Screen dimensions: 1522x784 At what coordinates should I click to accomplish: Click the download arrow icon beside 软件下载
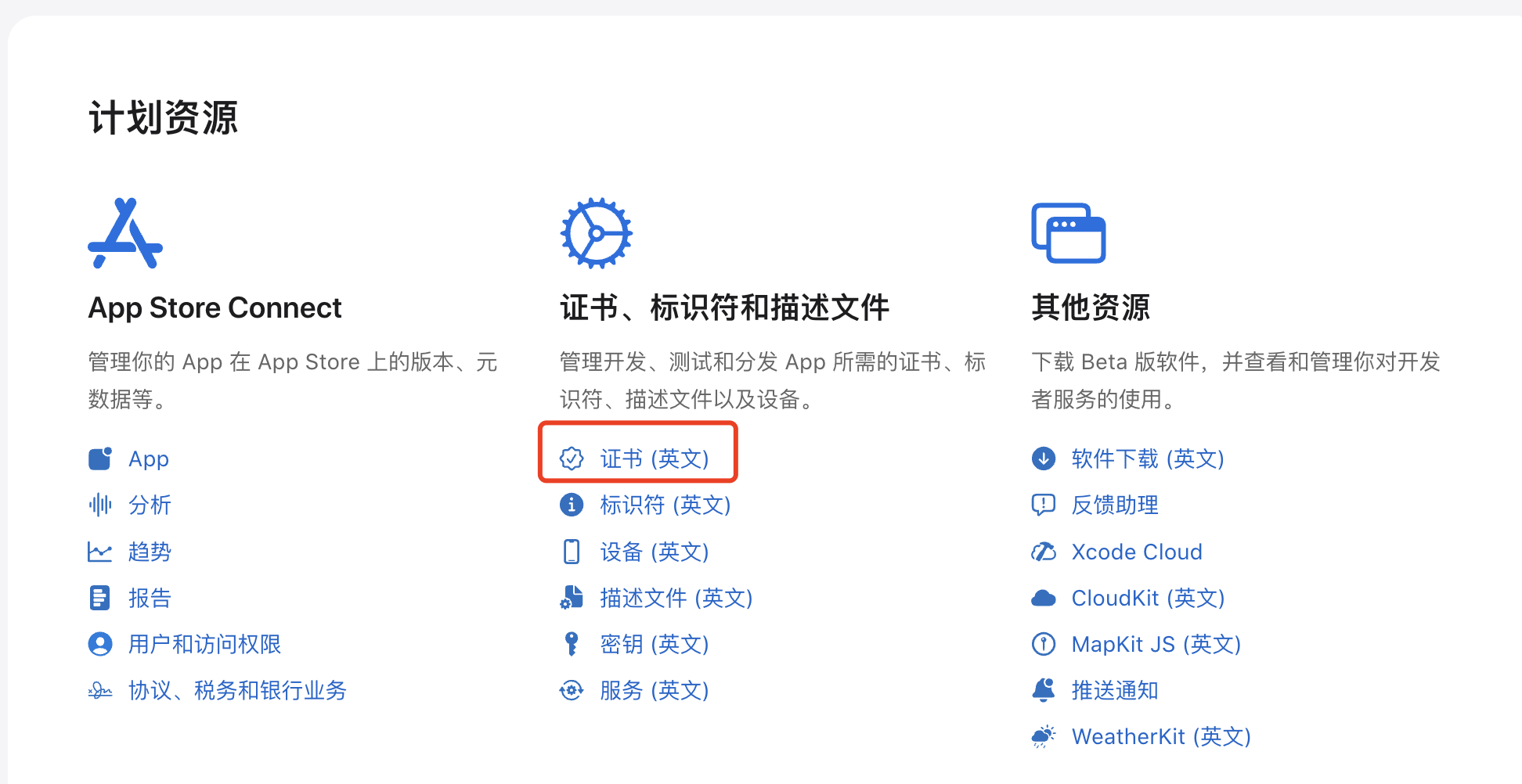tap(1044, 459)
